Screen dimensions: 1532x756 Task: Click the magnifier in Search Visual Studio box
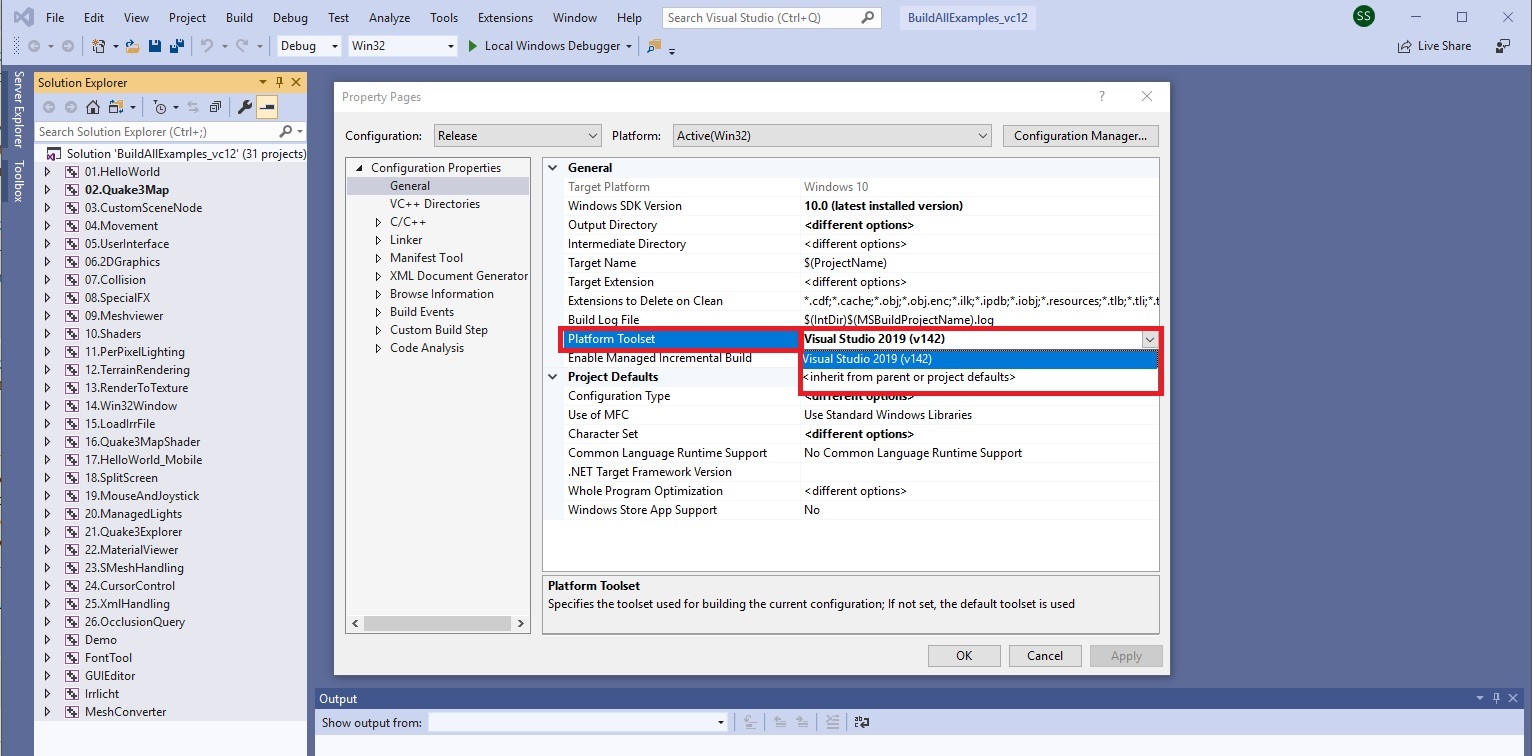(868, 17)
